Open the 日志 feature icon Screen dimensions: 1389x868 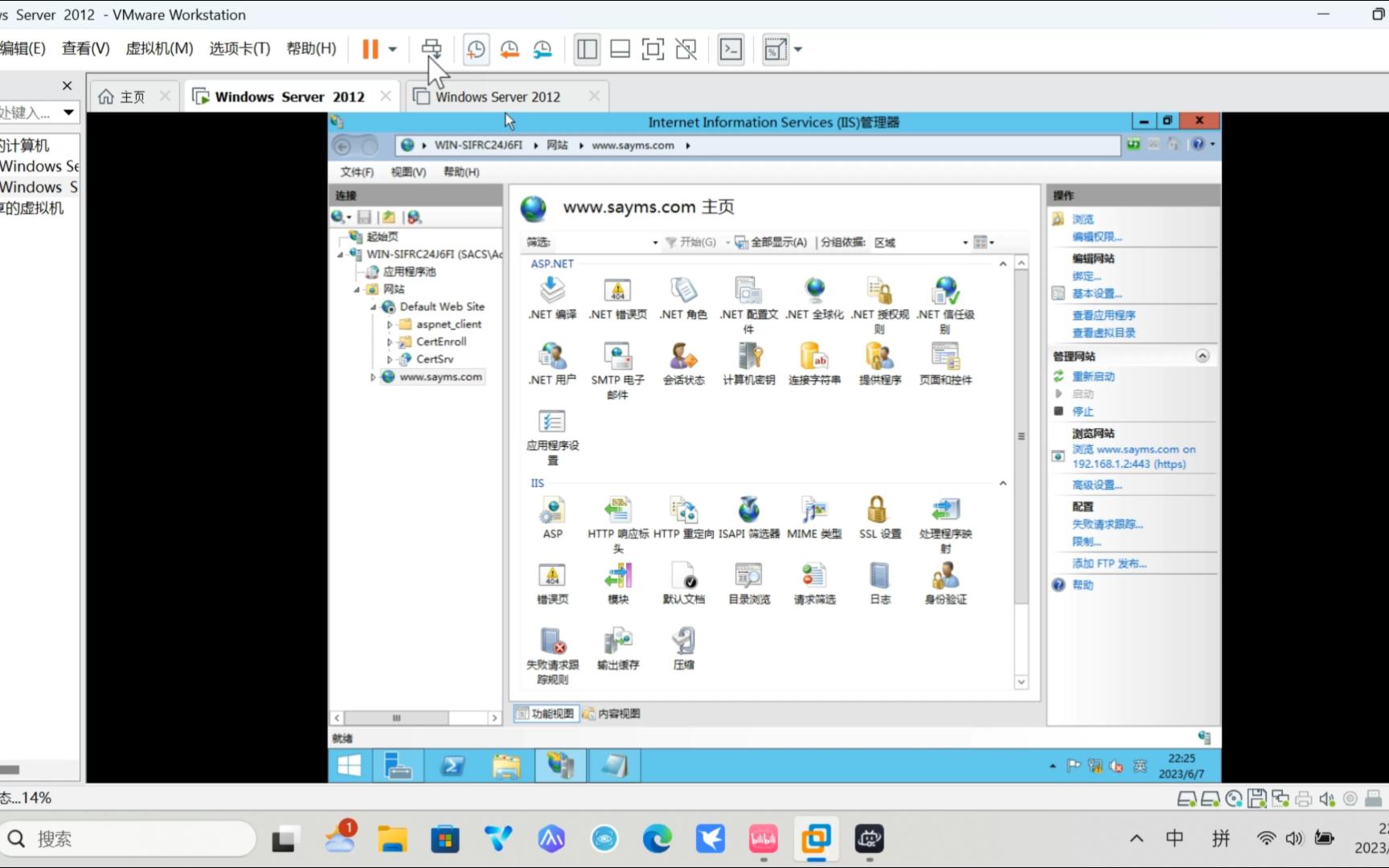point(879,583)
